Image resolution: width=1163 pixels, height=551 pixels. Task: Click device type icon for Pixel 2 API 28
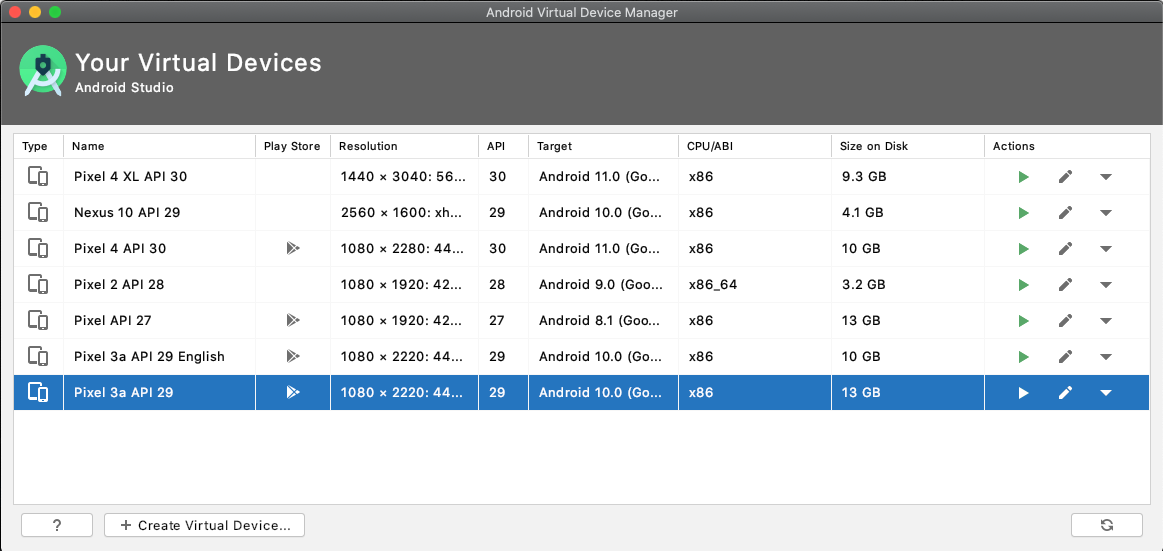coord(38,285)
